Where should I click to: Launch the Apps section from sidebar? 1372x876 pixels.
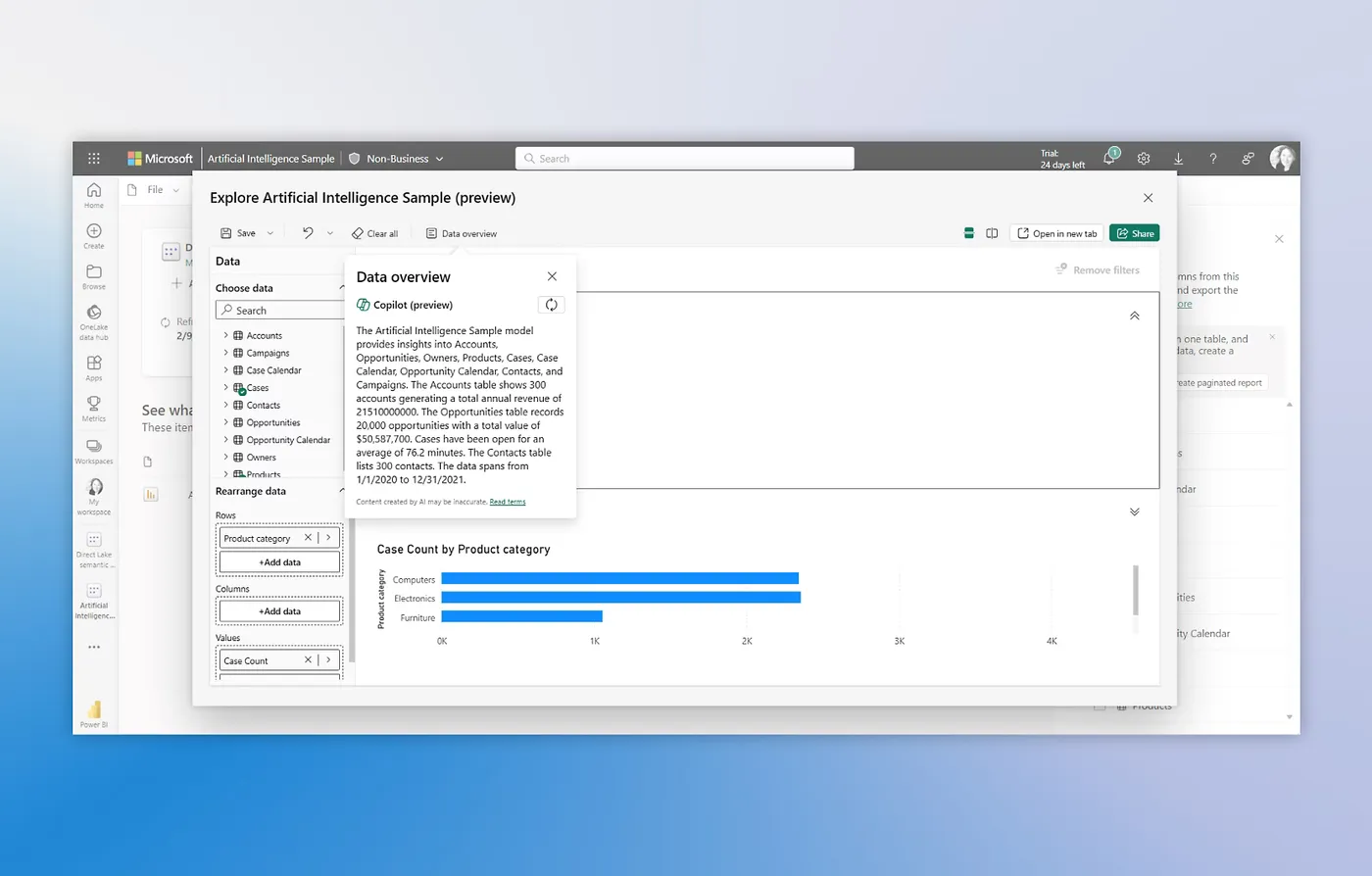click(x=94, y=364)
